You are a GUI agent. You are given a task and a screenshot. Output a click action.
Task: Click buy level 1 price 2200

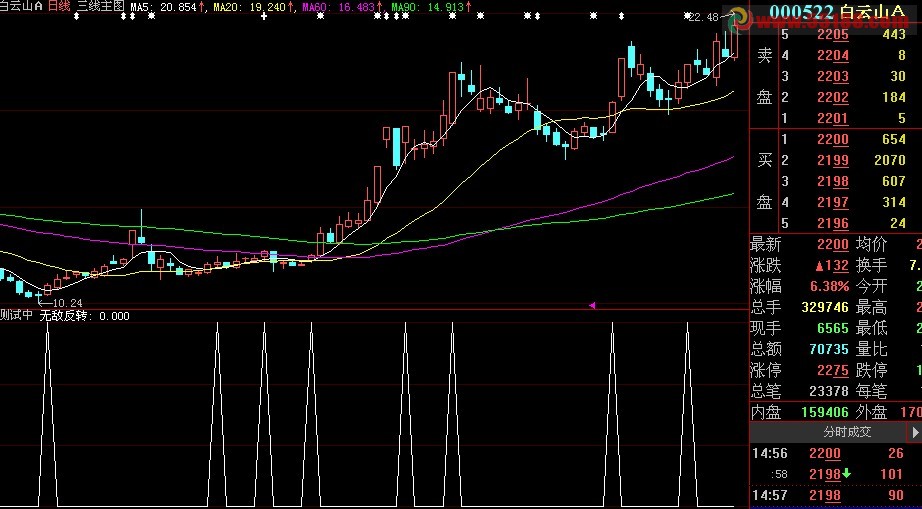833,140
